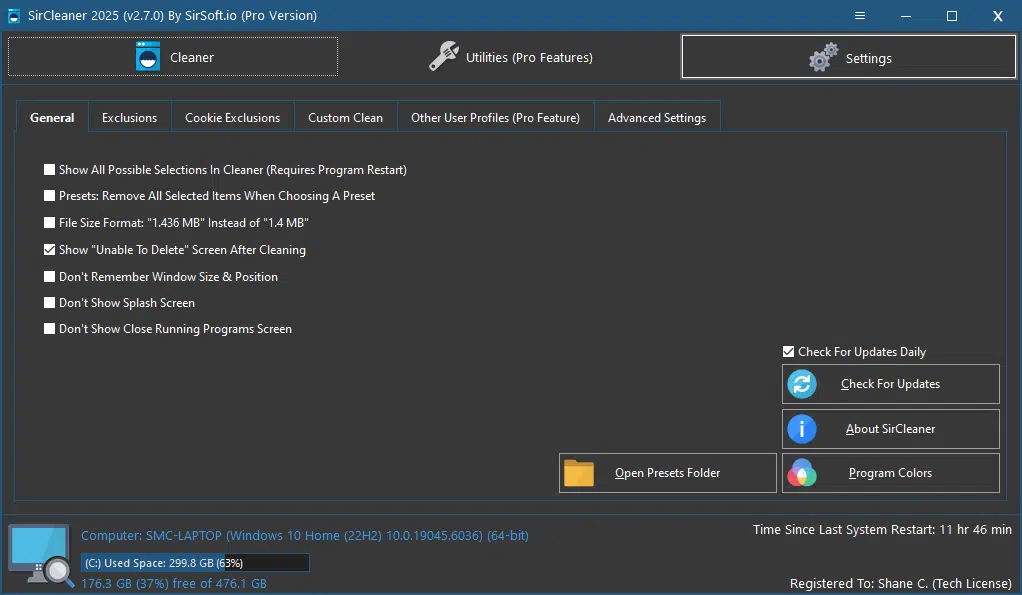Image resolution: width=1022 pixels, height=595 pixels.
Task: Open the Utilities (Pro Features) section
Action: pyautogui.click(x=510, y=57)
